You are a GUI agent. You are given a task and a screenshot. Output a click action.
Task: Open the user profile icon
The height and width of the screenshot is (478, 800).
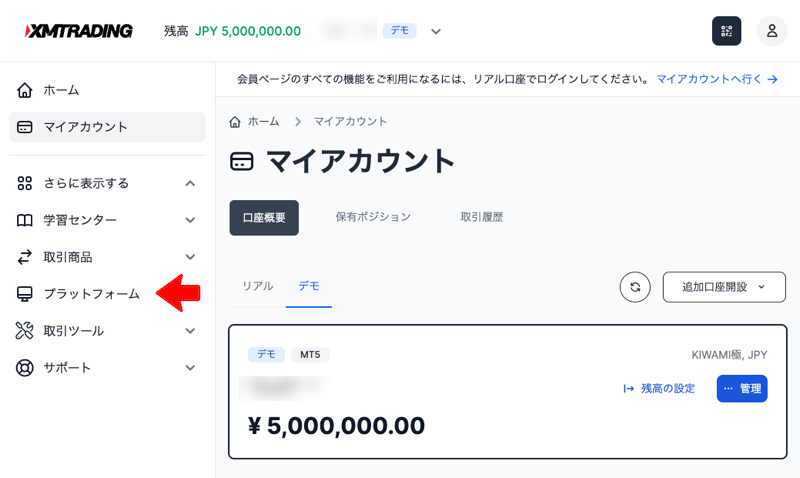tap(772, 31)
